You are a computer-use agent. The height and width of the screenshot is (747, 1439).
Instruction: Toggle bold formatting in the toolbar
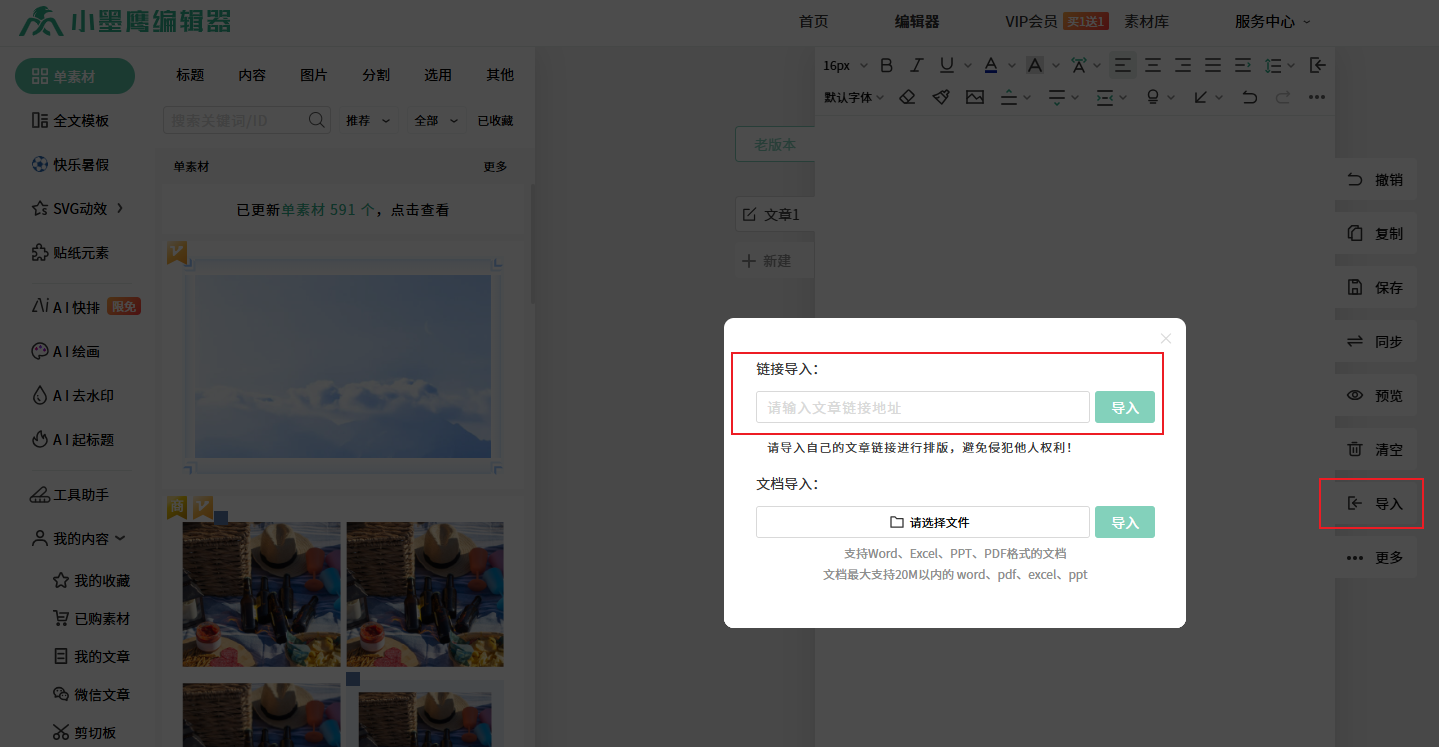886,65
